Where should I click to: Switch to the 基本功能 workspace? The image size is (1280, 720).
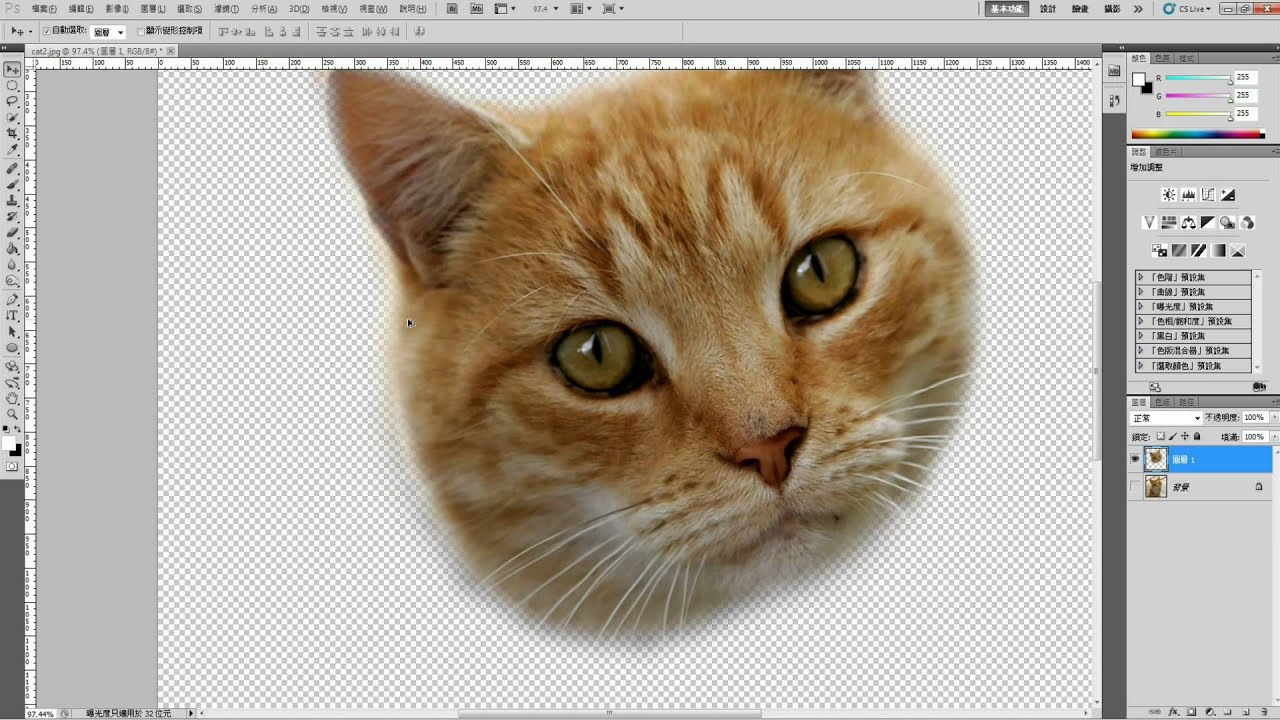pyautogui.click(x=1006, y=9)
